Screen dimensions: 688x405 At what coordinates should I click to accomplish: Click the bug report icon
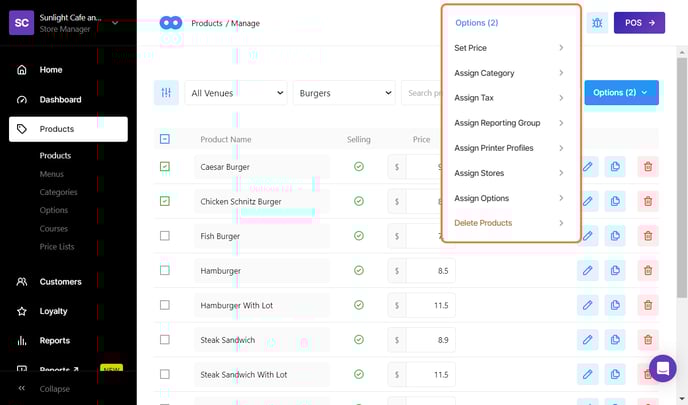pyautogui.click(x=597, y=22)
